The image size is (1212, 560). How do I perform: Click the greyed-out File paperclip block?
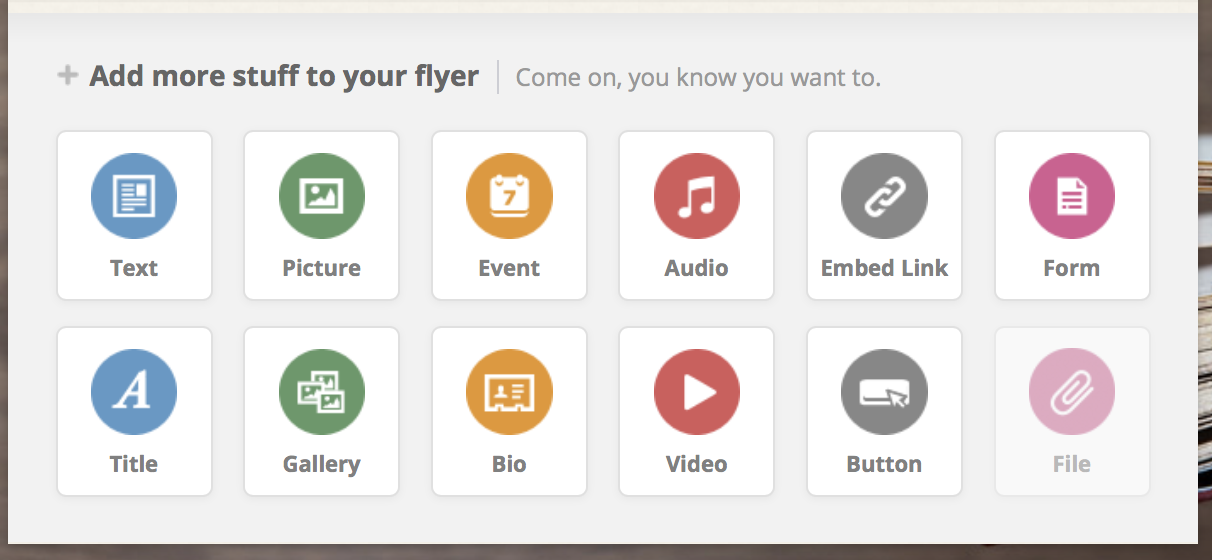click(x=1072, y=411)
